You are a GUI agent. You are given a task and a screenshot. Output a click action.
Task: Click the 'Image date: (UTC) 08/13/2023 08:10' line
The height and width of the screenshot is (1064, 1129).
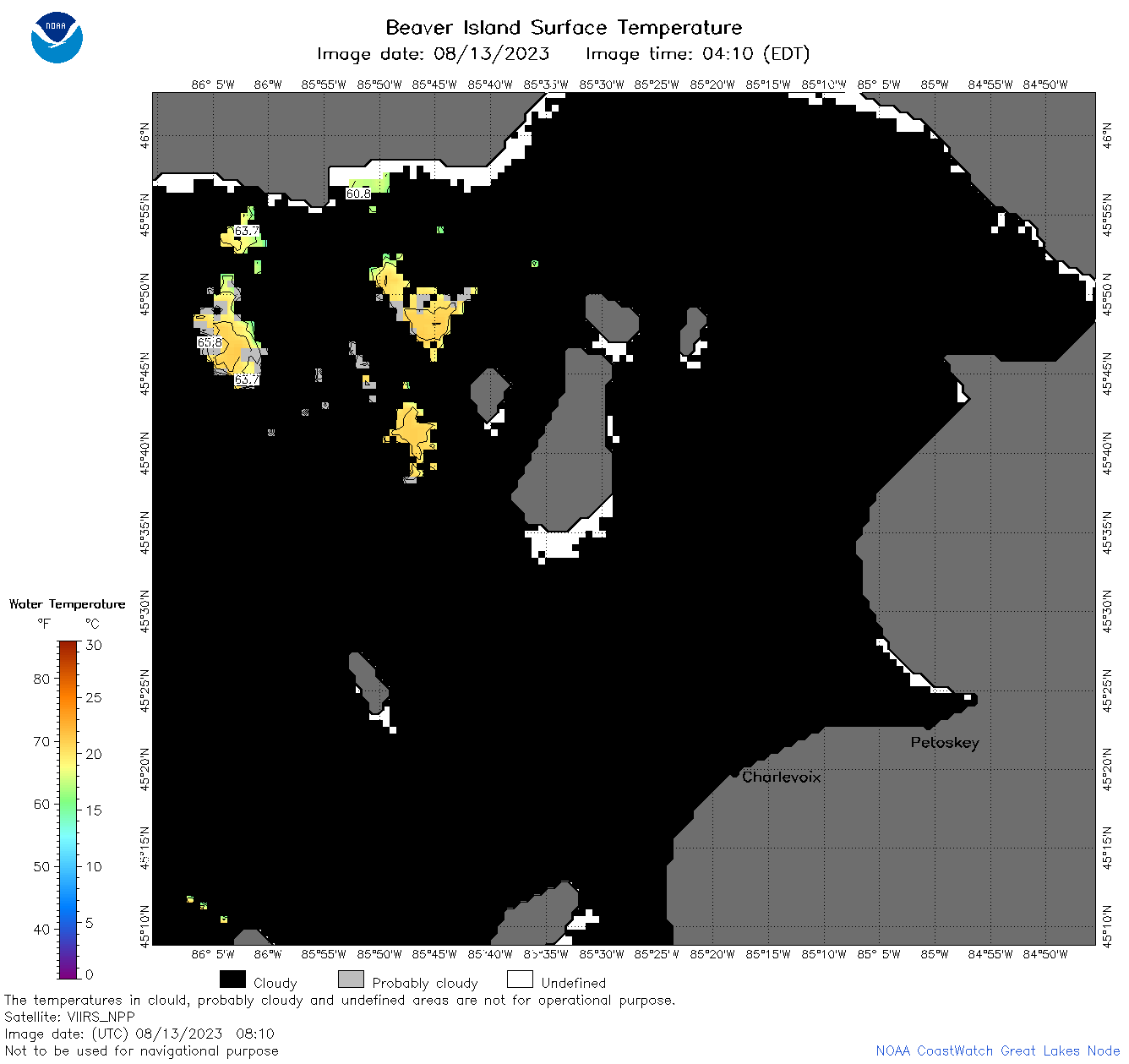click(x=139, y=1034)
